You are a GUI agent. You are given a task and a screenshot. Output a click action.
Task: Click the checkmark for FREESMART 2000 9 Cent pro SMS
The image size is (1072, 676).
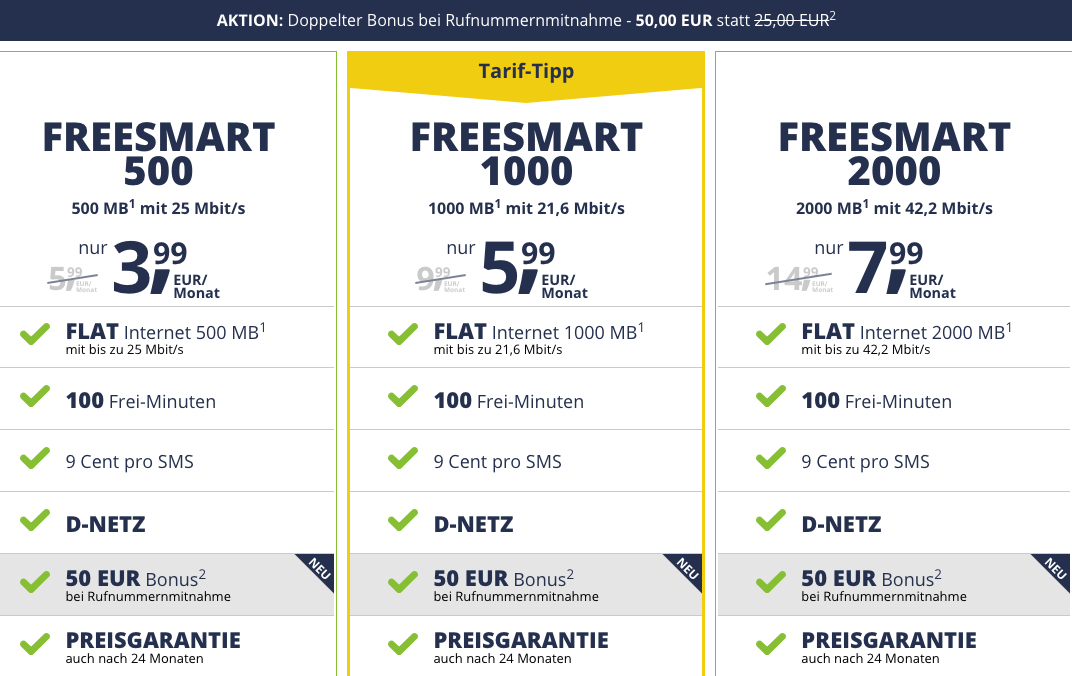coord(771,459)
